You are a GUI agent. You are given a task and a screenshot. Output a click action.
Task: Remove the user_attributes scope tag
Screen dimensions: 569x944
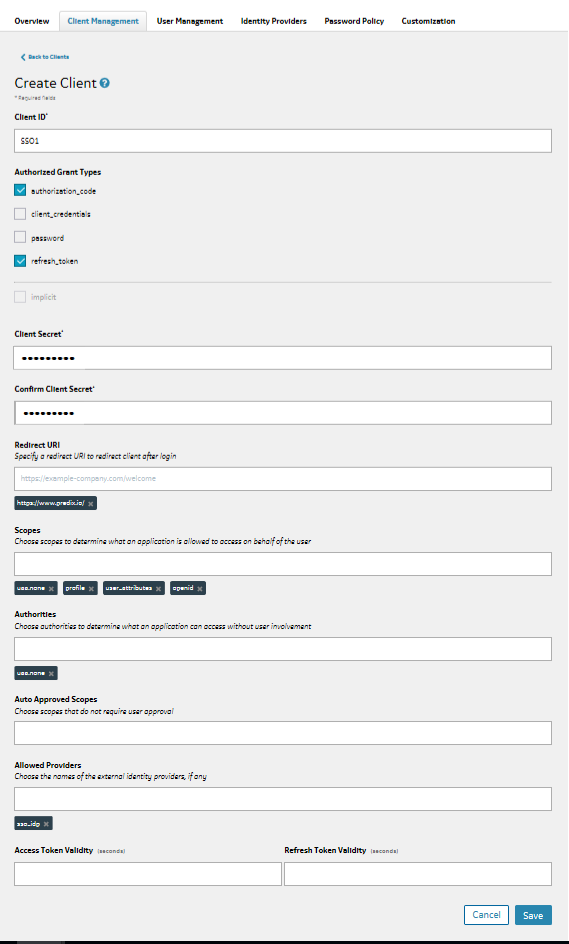(x=158, y=589)
